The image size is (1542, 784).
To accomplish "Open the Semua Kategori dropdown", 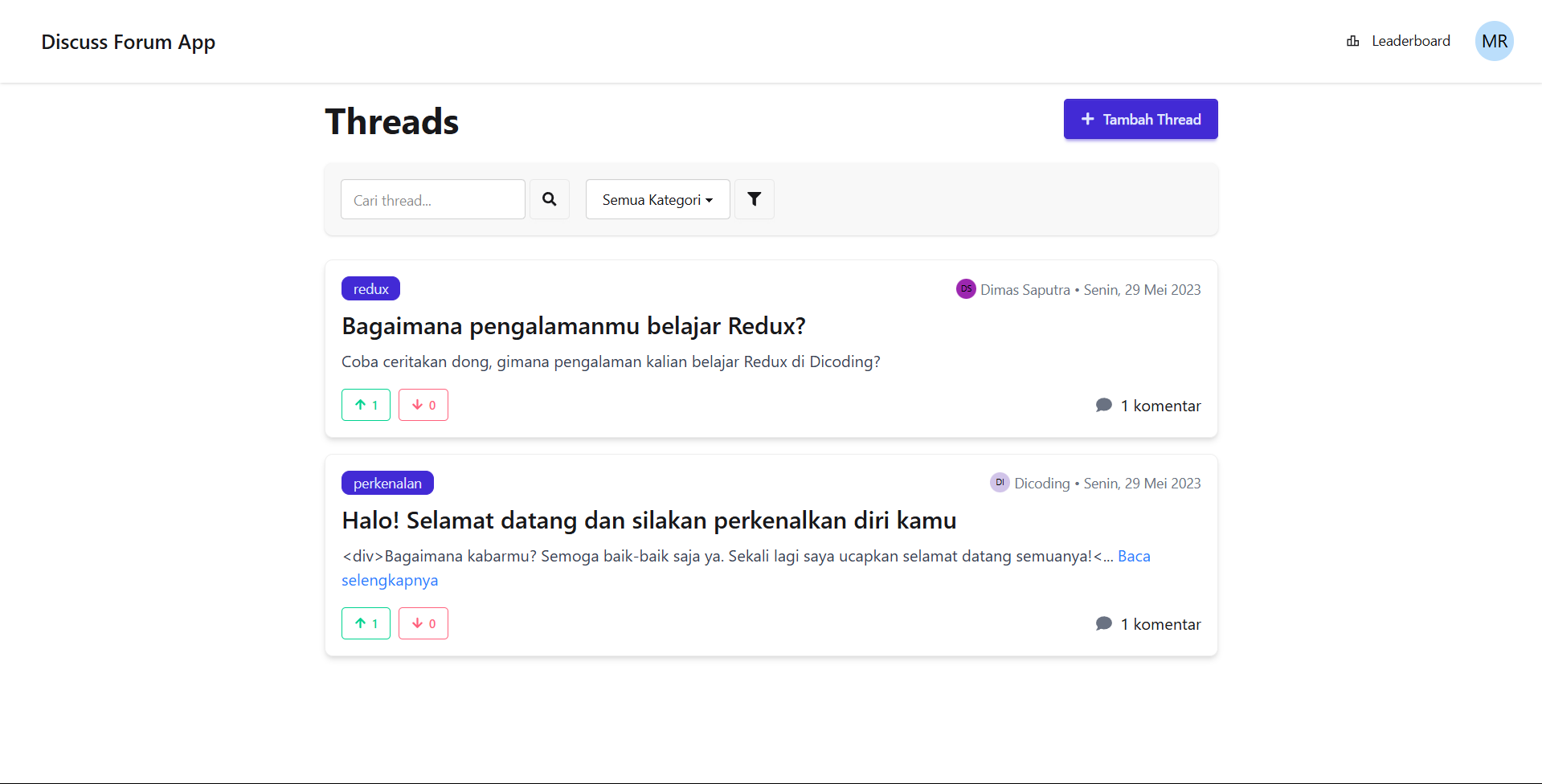I will [656, 199].
